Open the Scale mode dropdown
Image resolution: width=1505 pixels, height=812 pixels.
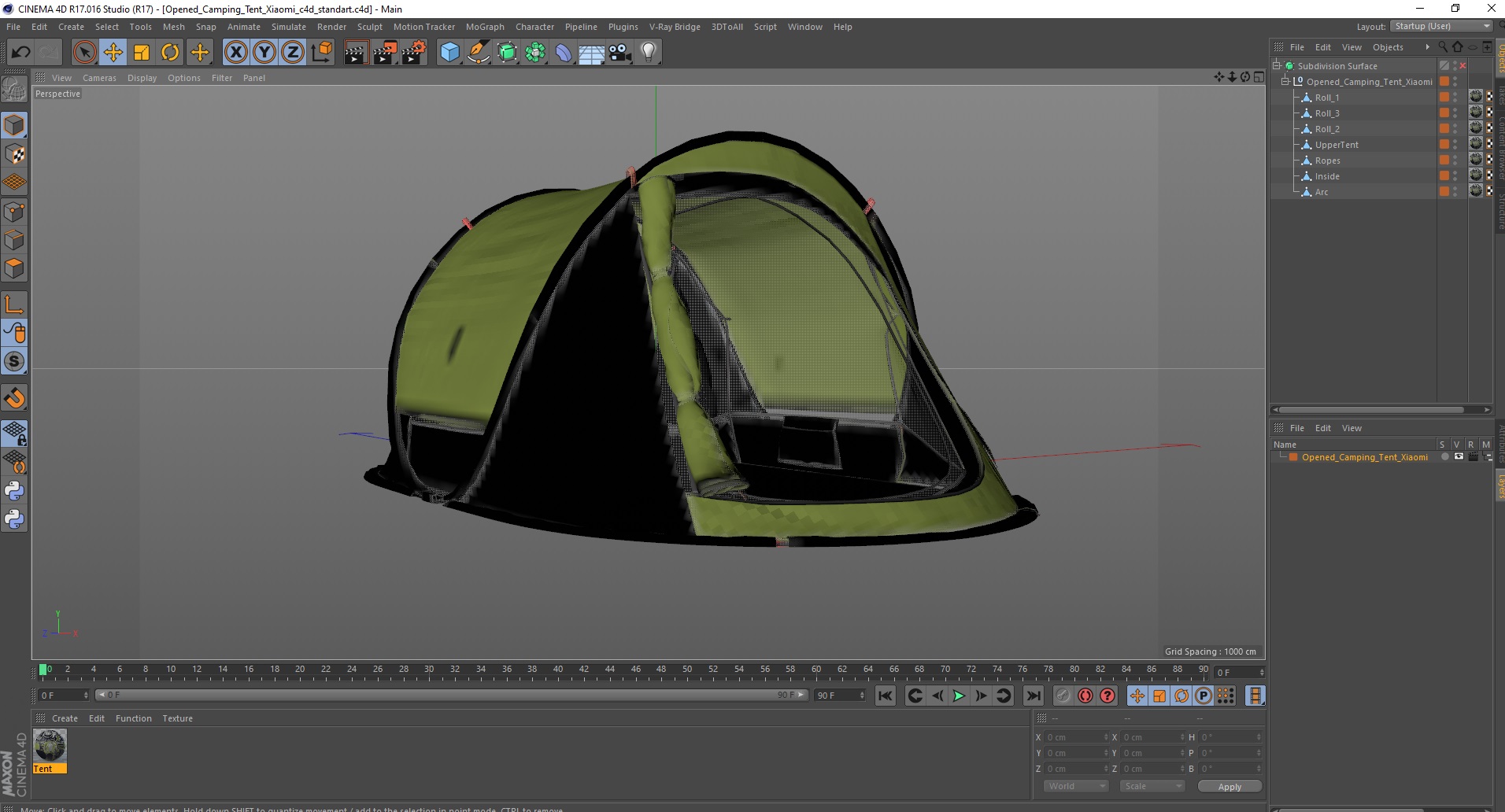[1152, 786]
